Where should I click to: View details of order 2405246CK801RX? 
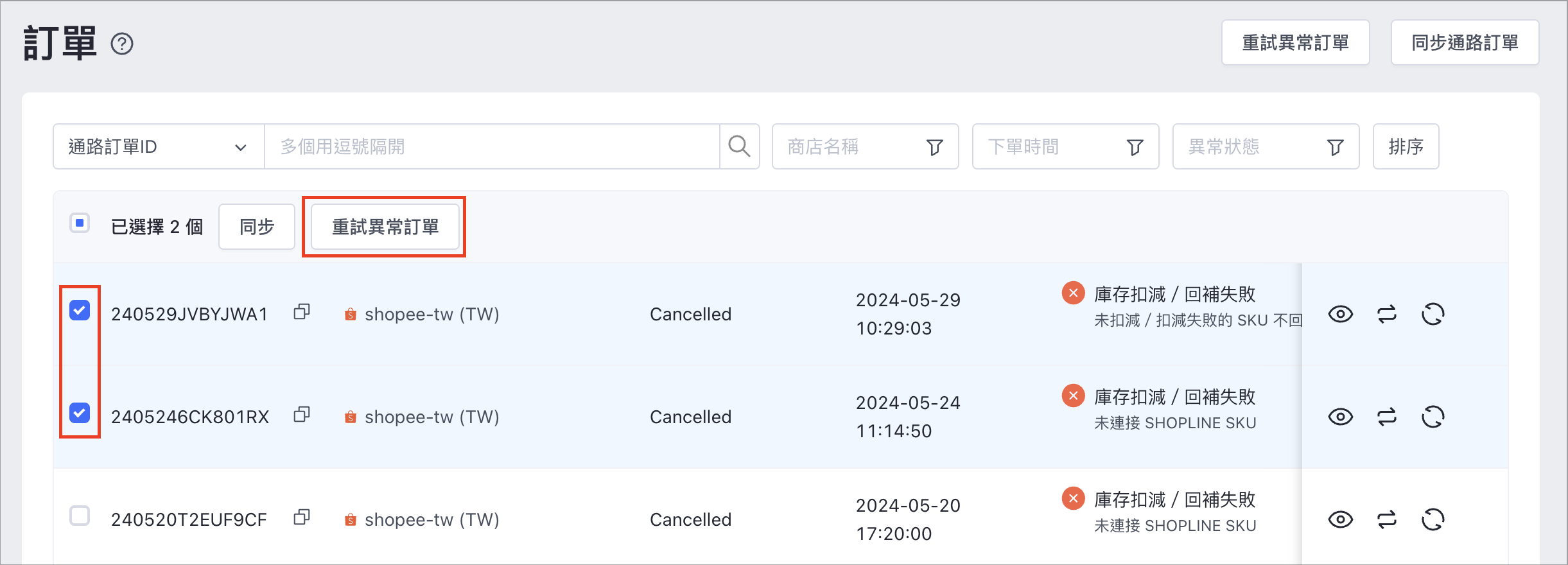coord(1340,417)
